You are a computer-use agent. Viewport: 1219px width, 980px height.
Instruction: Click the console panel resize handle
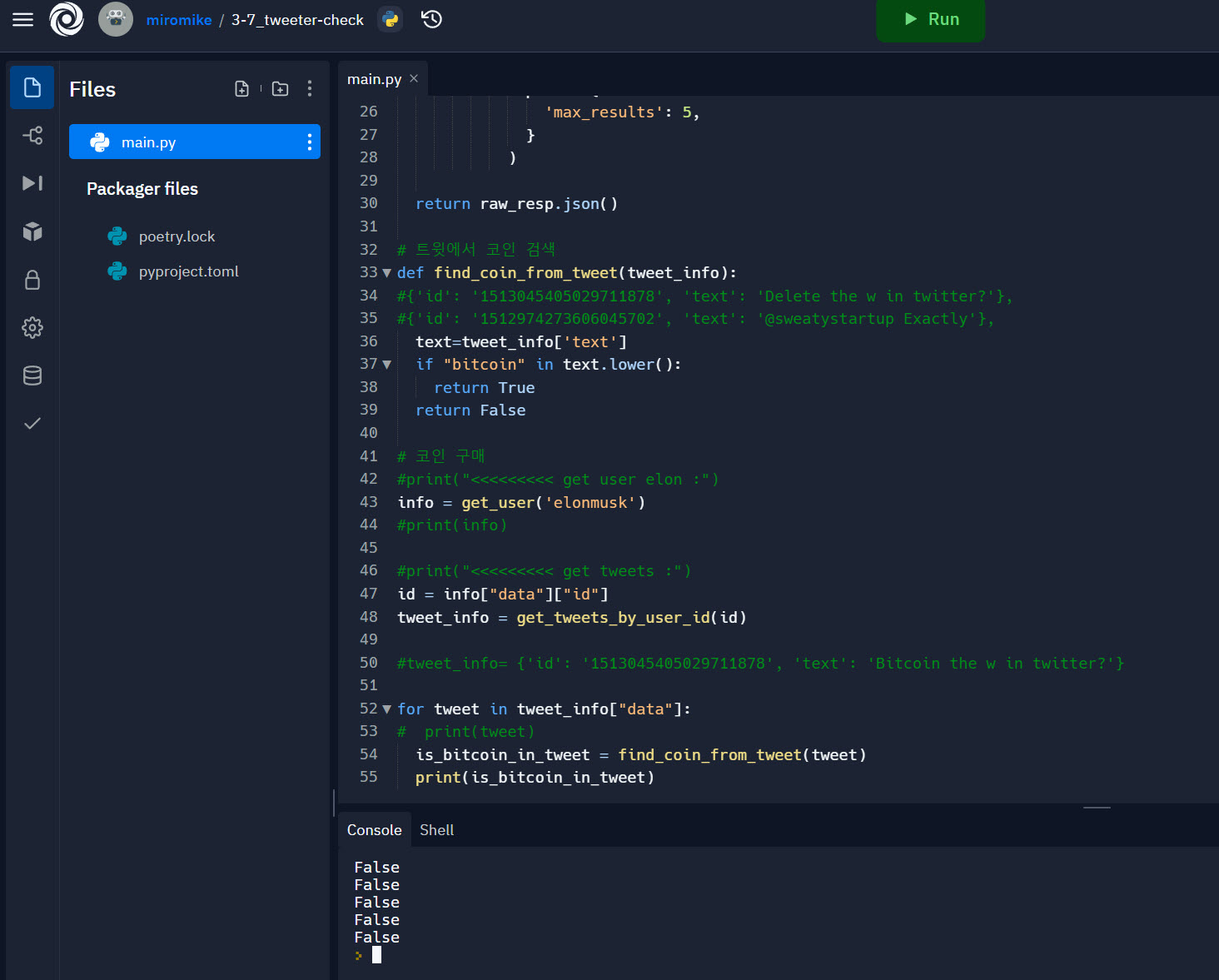pos(1097,808)
